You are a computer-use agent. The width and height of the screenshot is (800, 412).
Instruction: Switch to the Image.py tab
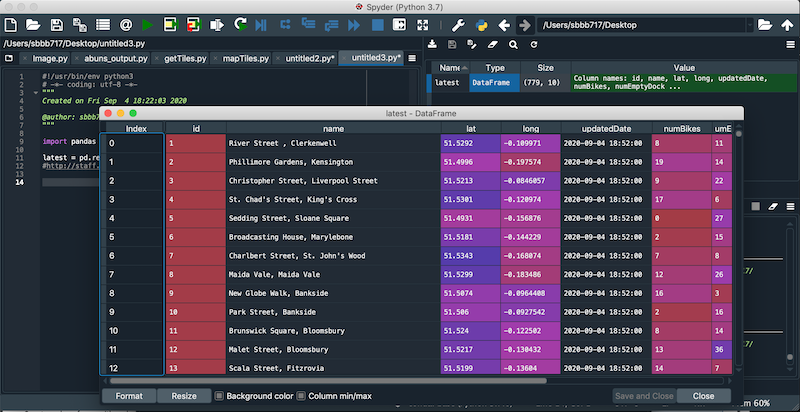point(49,59)
